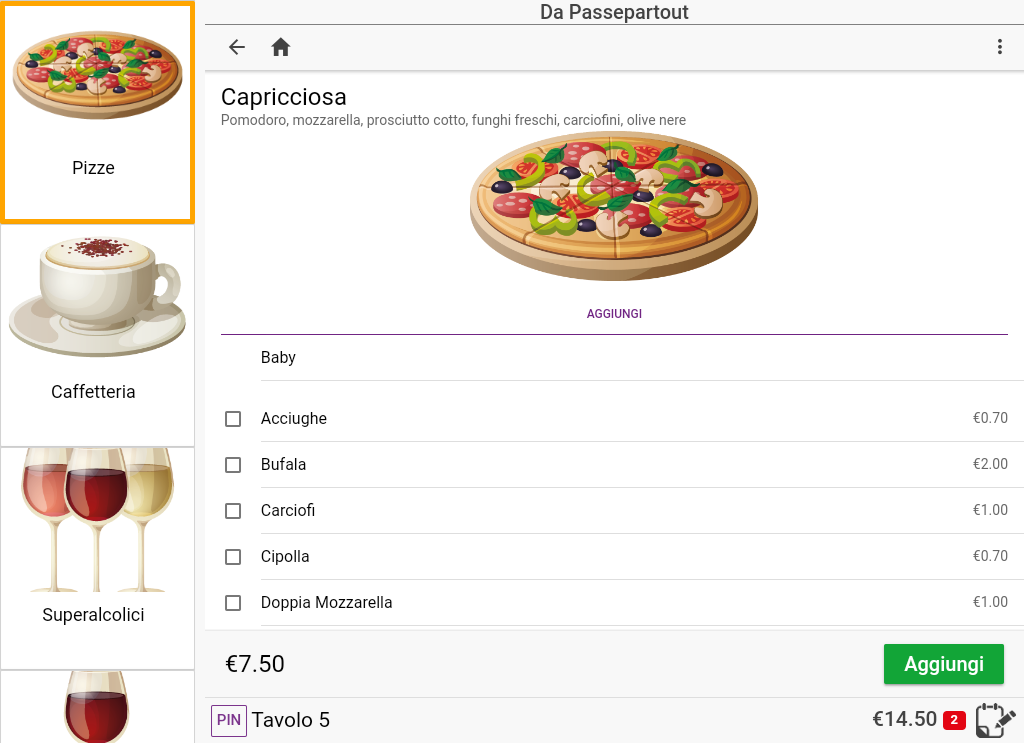Click the red order count badge

pos(954,720)
